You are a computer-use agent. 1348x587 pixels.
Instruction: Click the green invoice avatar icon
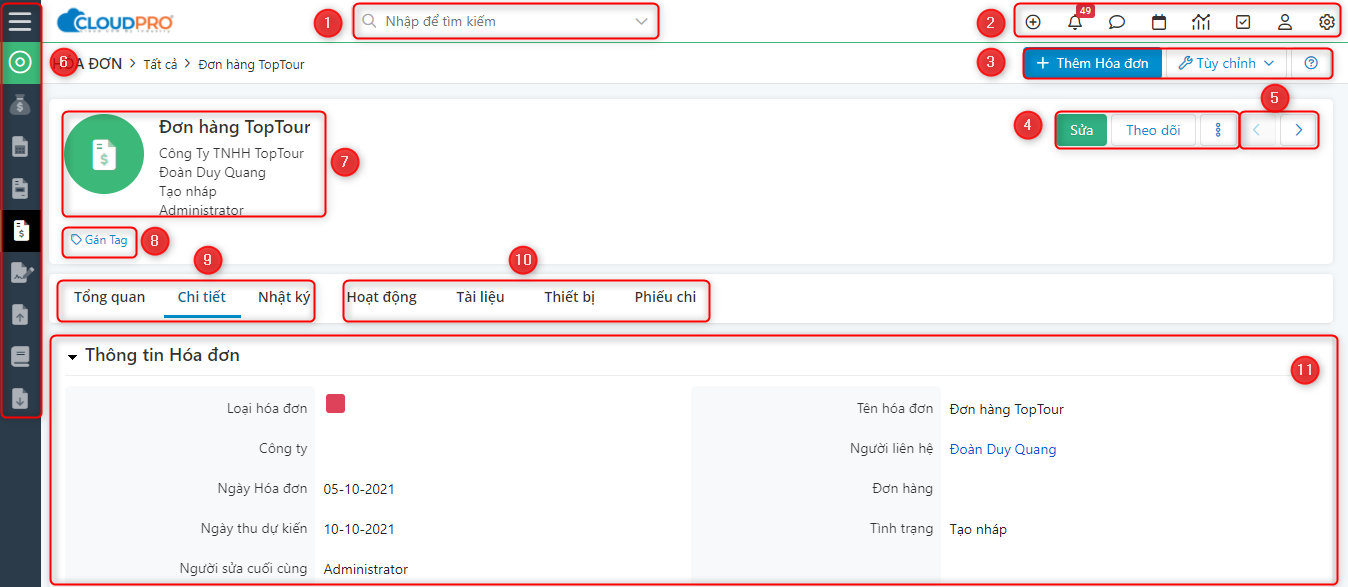click(104, 154)
